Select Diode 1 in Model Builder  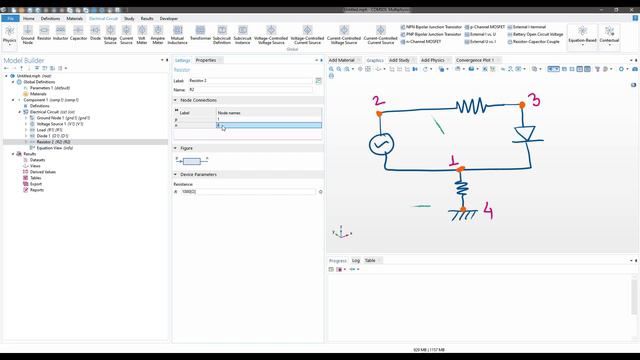52,136
